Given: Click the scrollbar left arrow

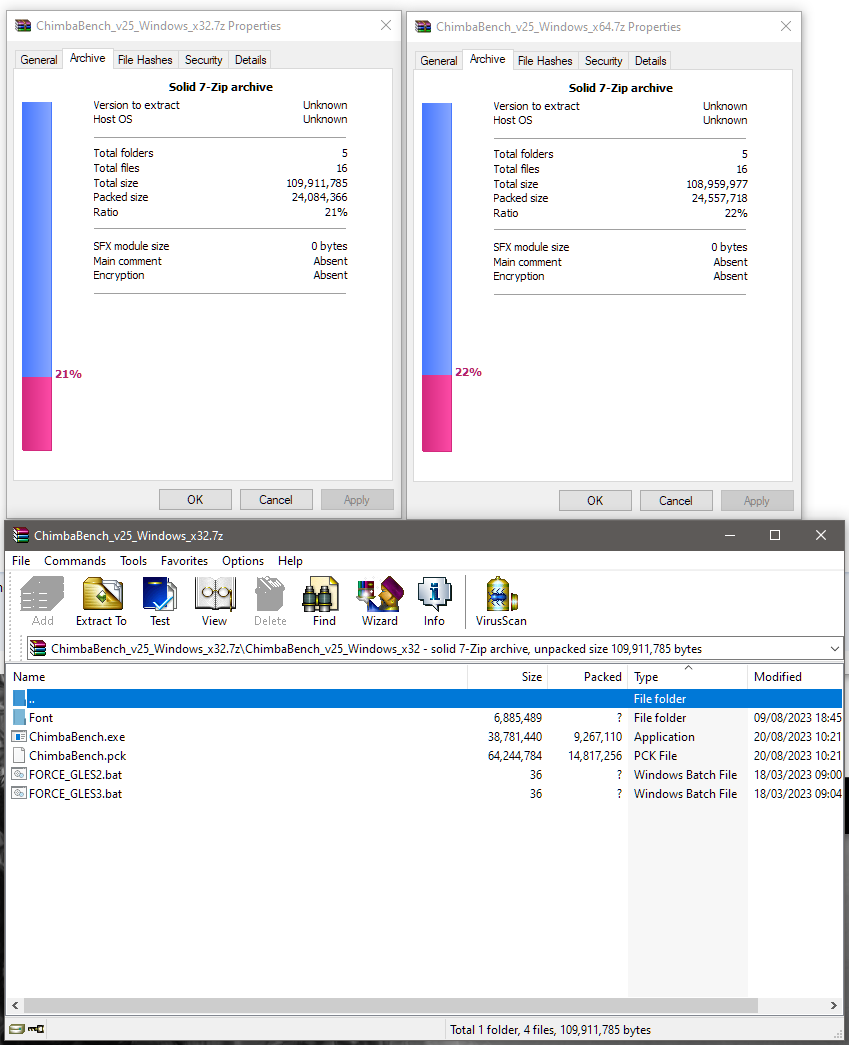Looking at the screenshot, I should click(15, 1005).
